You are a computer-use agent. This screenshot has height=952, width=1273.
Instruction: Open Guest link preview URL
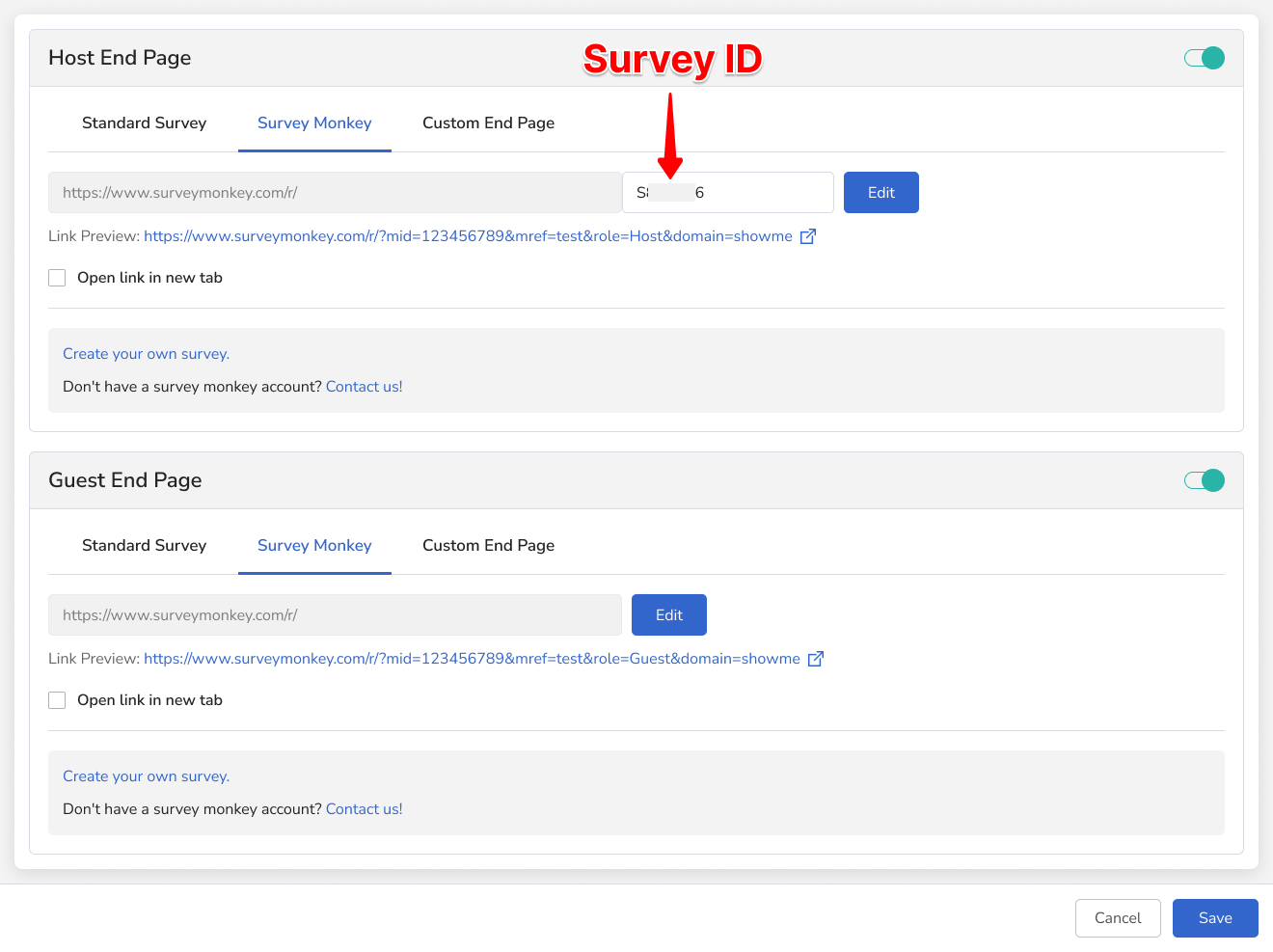472,659
